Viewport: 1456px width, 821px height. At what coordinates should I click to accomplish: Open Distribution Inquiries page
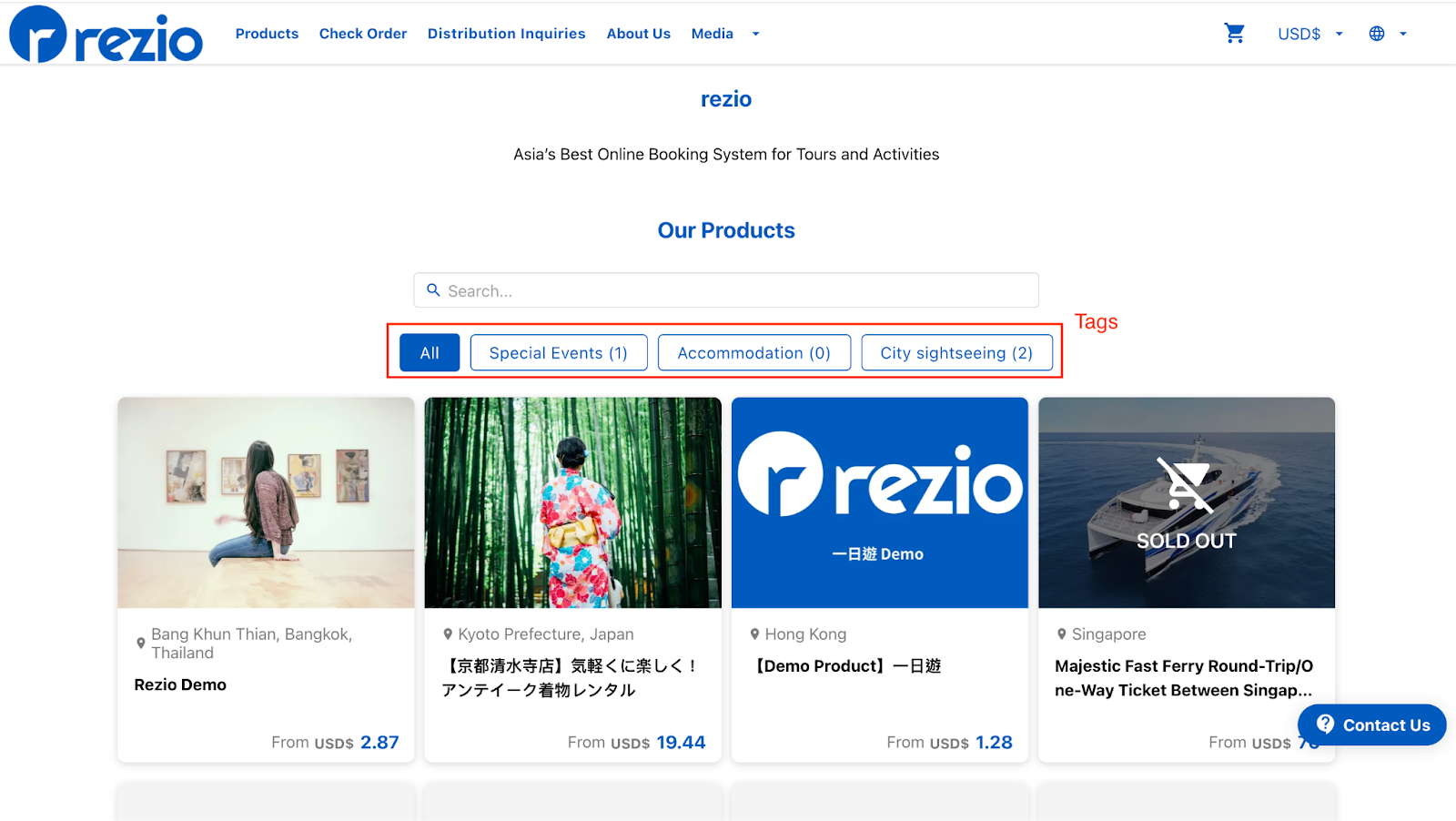(x=507, y=34)
